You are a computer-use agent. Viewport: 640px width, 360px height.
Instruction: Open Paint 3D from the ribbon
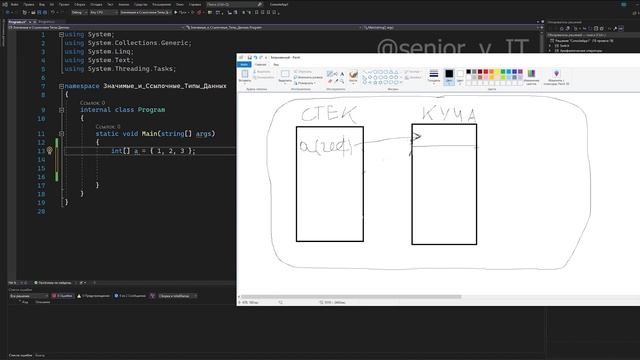tap(556, 77)
